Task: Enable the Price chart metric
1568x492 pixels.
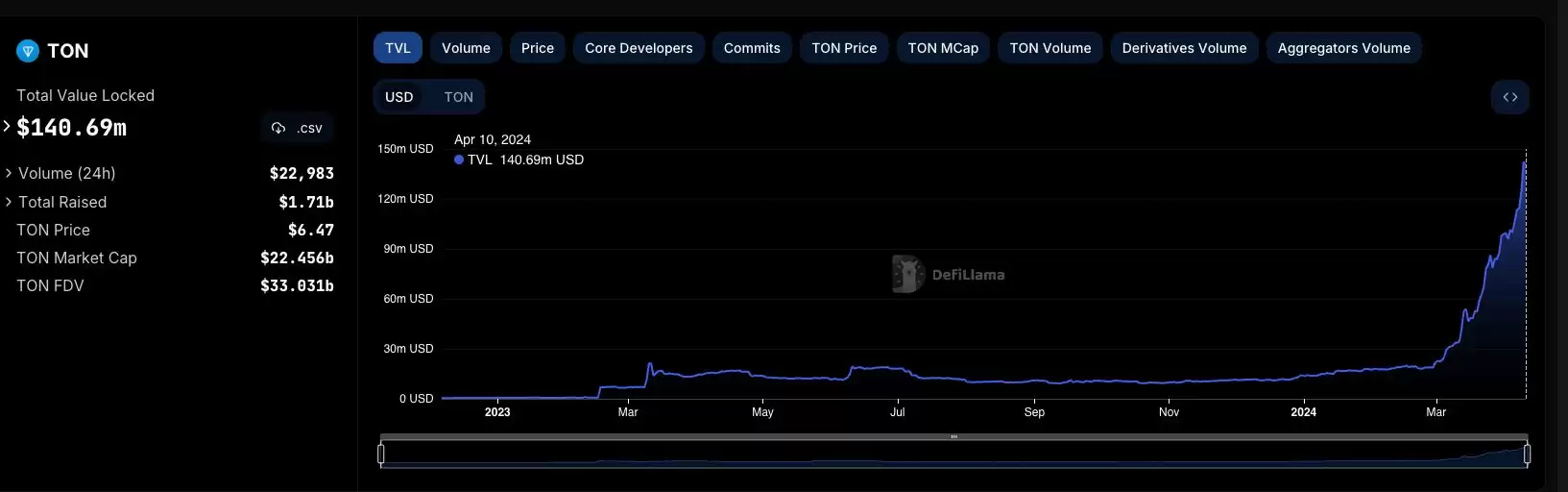Action: [537, 48]
